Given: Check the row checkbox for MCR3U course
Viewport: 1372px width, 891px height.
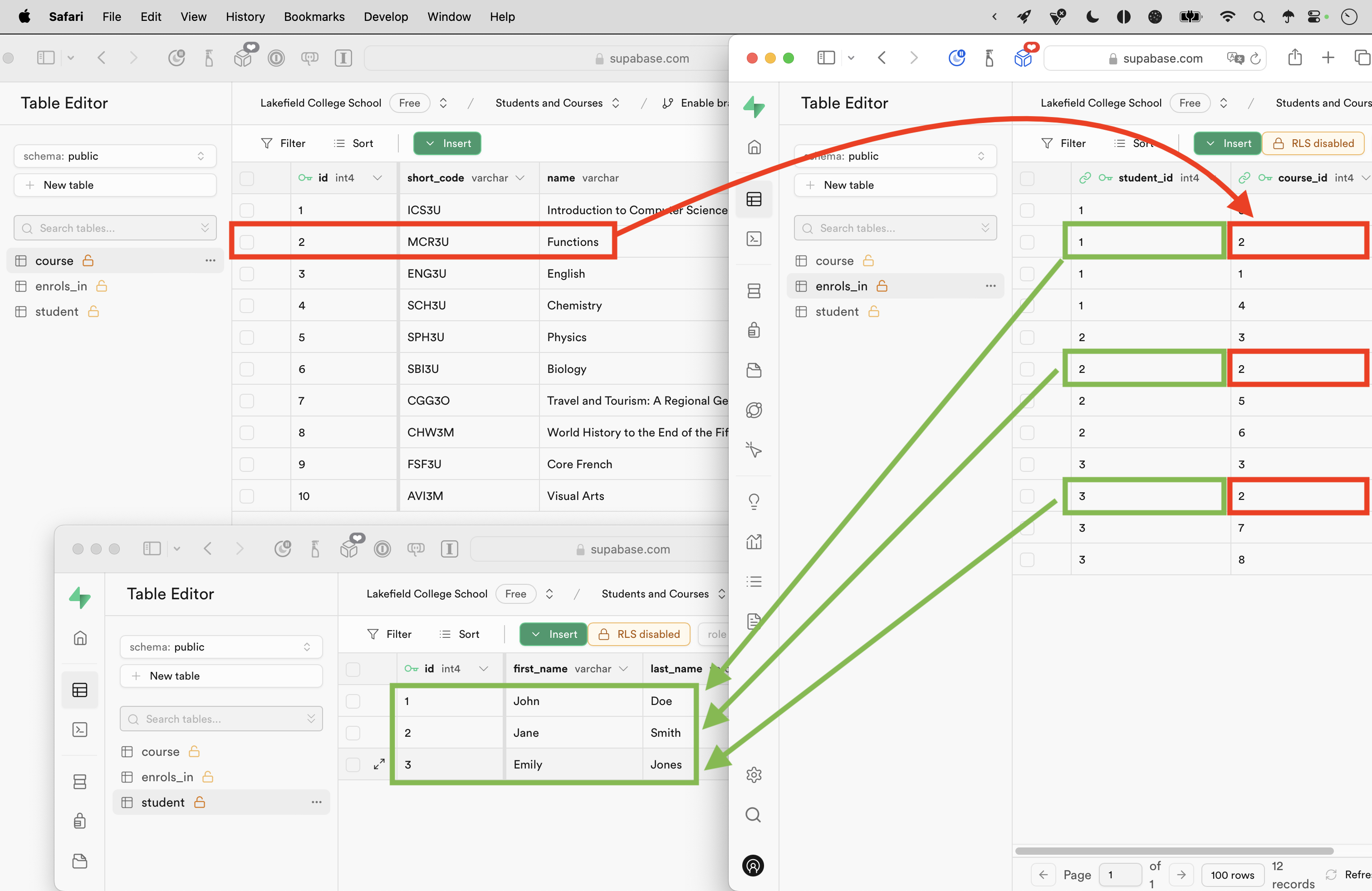Looking at the screenshot, I should coord(247,242).
